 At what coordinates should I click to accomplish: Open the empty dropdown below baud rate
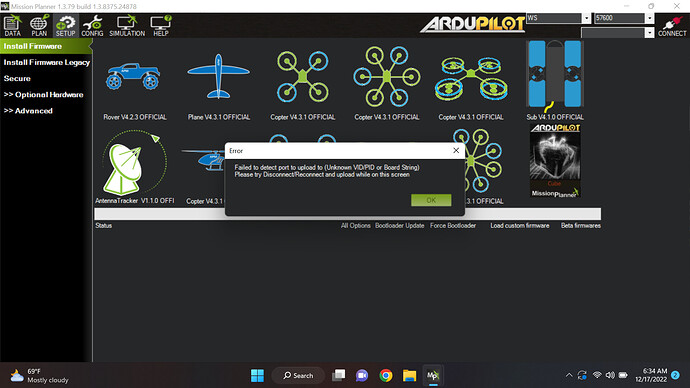click(x=650, y=33)
